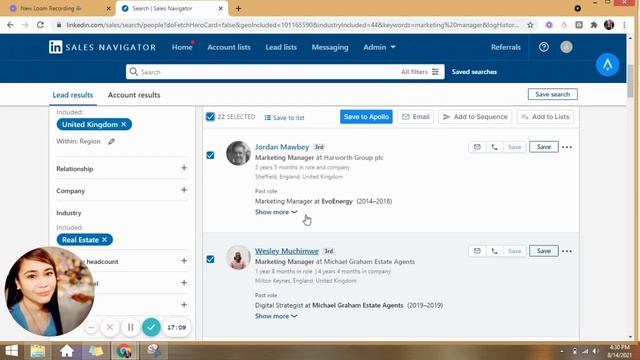This screenshot has height=360, width=640.
Task: Open the Referrals link
Action: (506, 47)
